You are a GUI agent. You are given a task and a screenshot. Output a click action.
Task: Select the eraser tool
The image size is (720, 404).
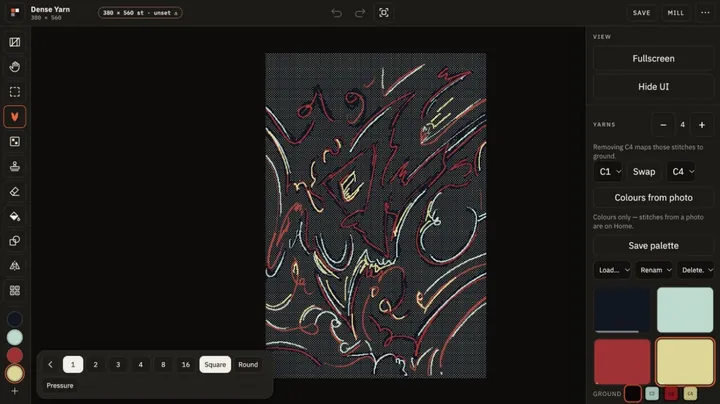(x=15, y=191)
